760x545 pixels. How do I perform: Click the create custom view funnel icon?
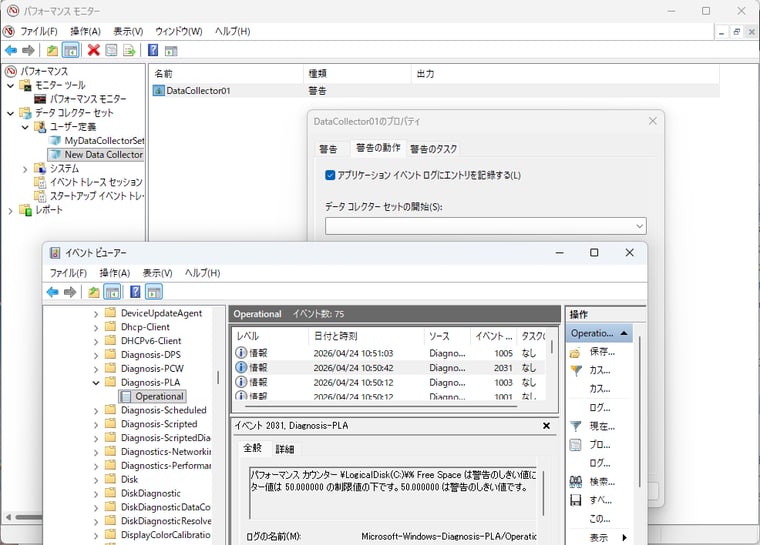pyautogui.click(x=576, y=370)
